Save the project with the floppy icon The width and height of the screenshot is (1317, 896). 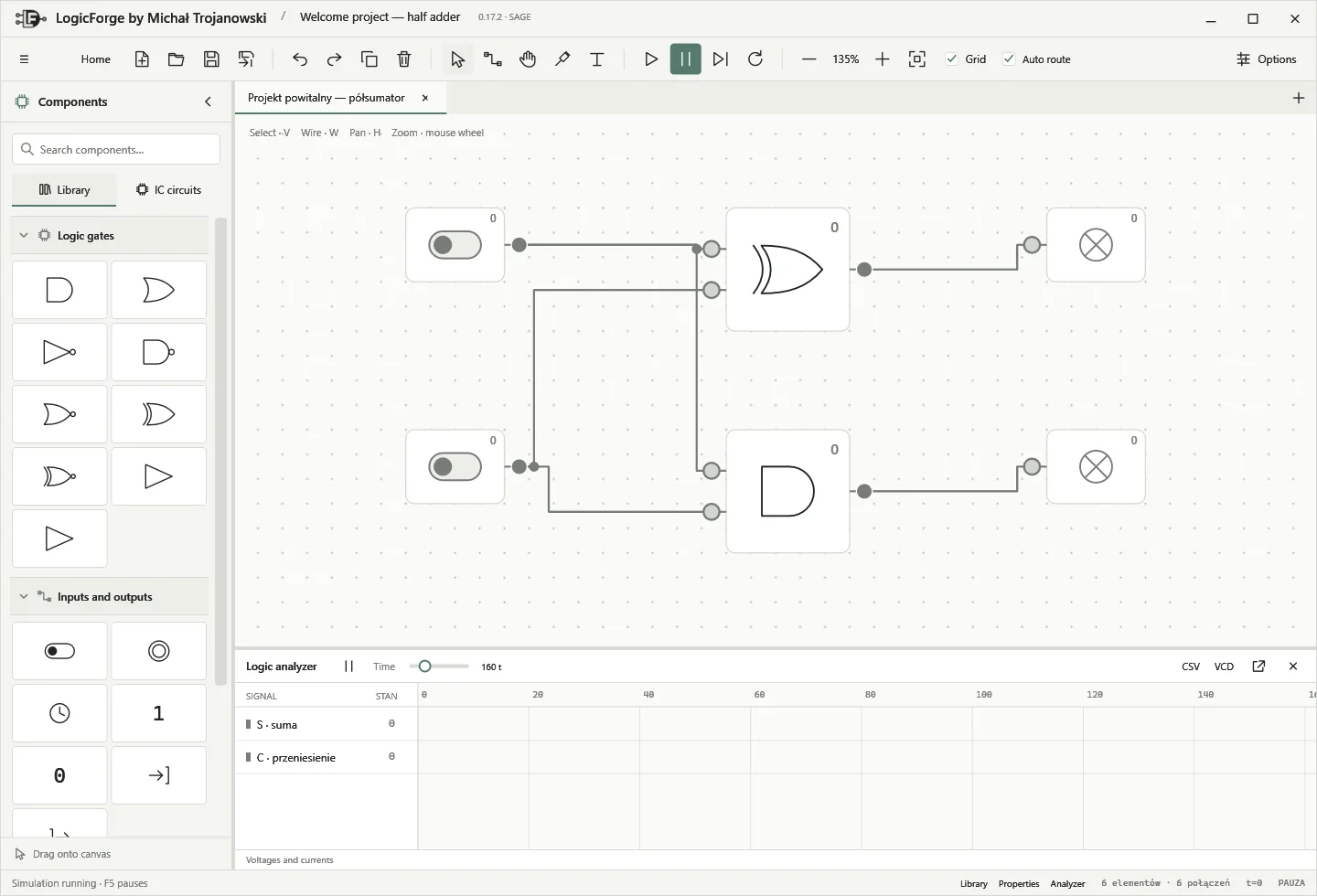pyautogui.click(x=211, y=59)
